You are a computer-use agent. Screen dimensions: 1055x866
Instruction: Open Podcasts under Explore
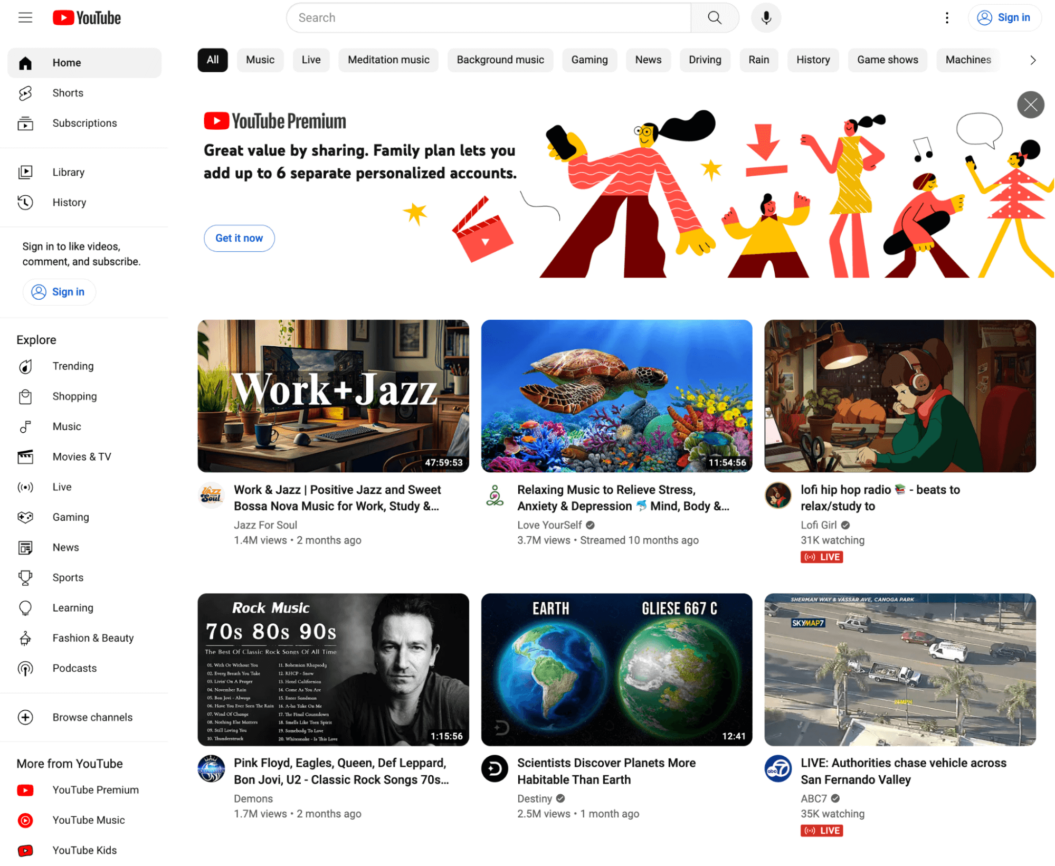tap(84, 669)
